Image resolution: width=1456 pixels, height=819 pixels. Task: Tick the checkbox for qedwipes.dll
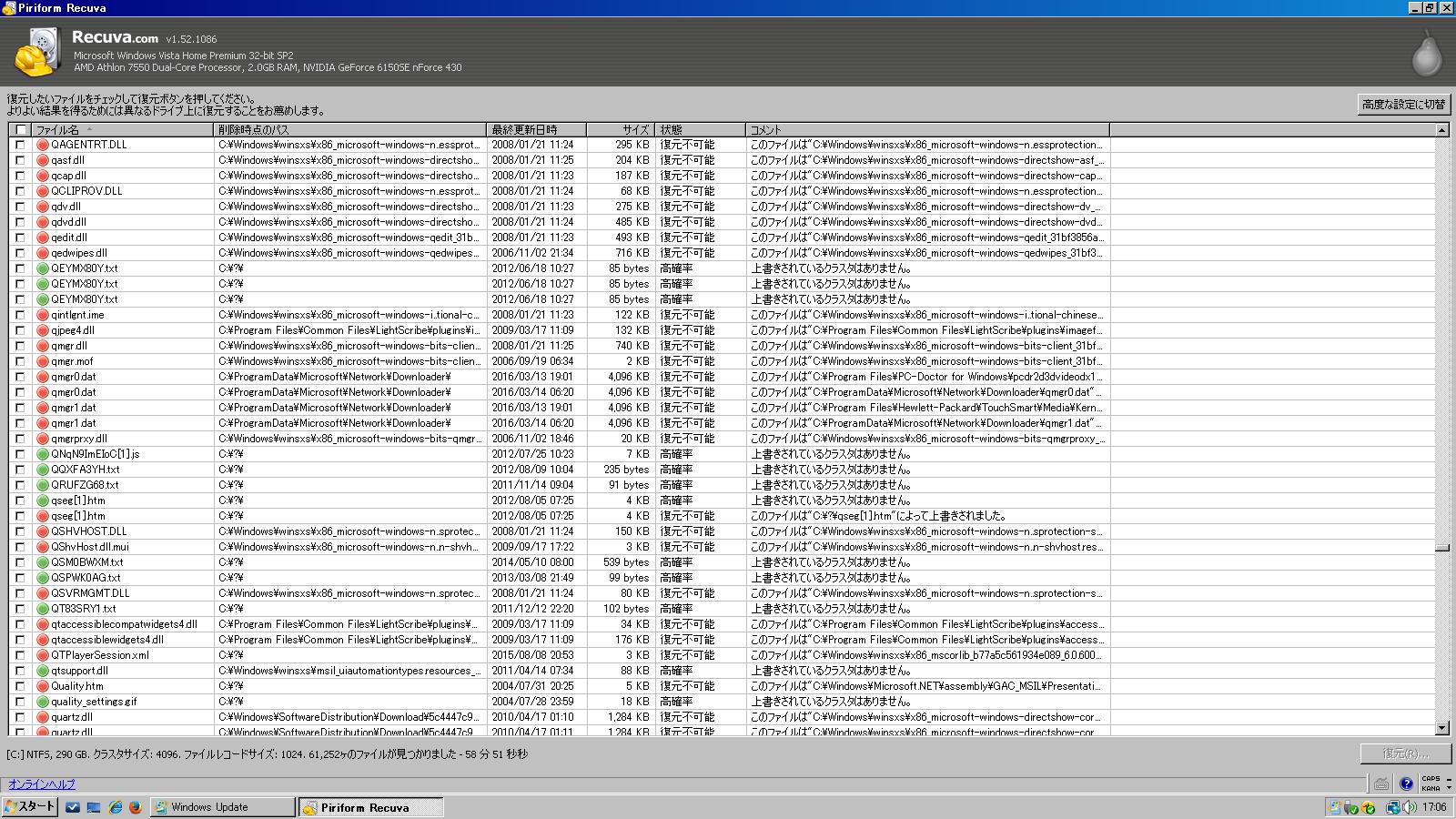[20, 253]
